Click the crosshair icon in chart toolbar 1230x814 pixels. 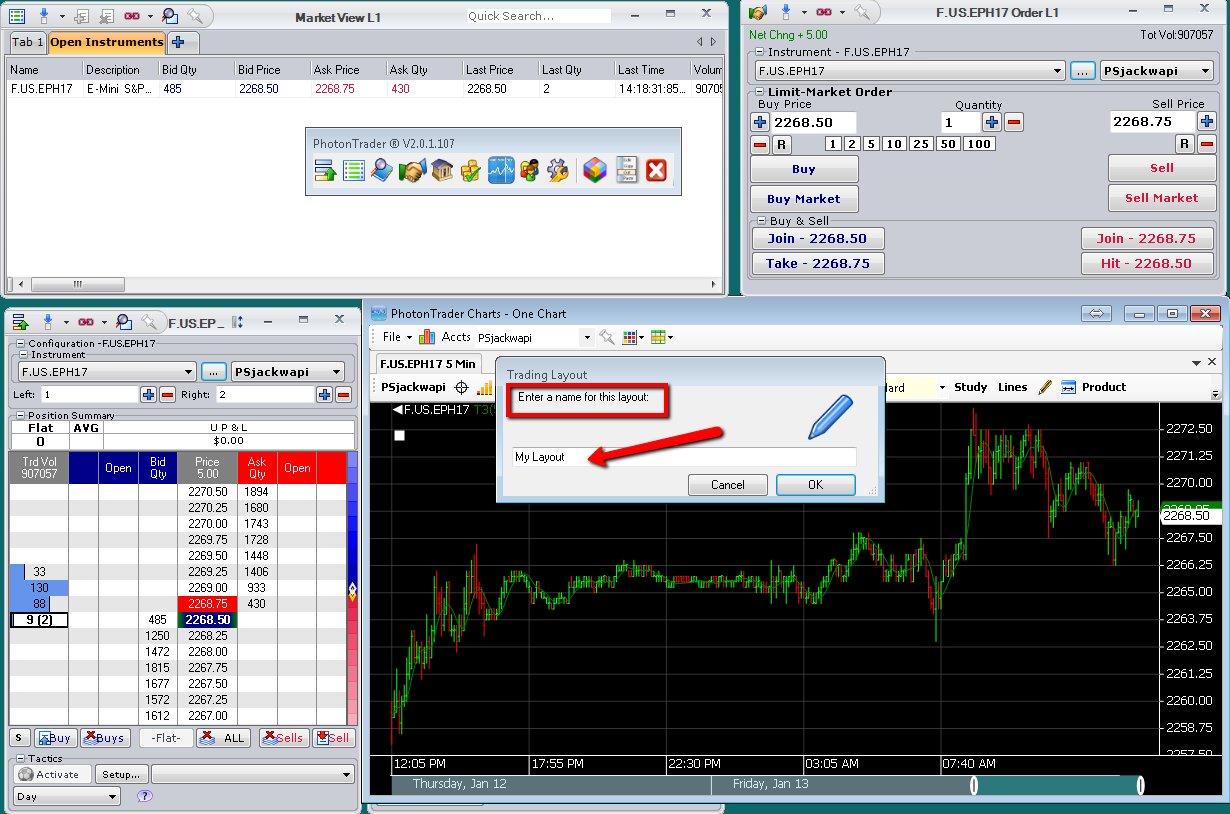point(462,387)
